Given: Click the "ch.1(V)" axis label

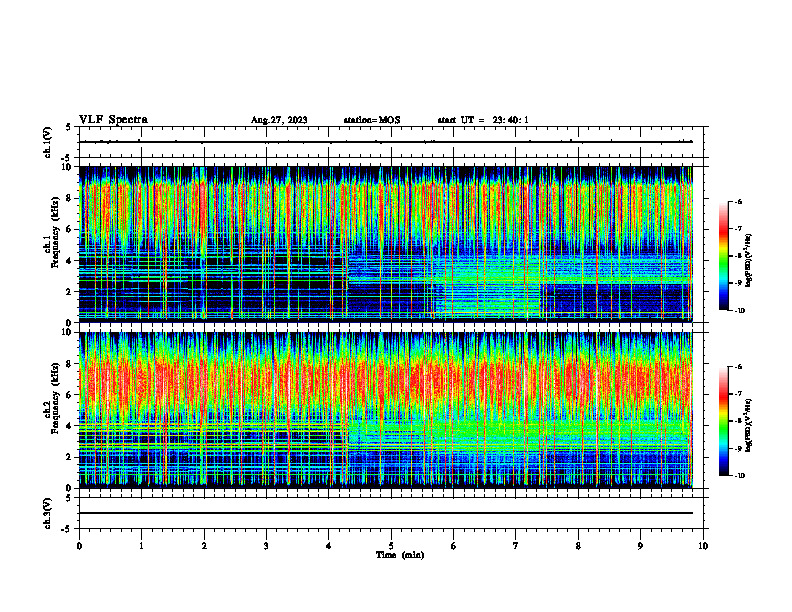Looking at the screenshot, I should [x=48, y=142].
